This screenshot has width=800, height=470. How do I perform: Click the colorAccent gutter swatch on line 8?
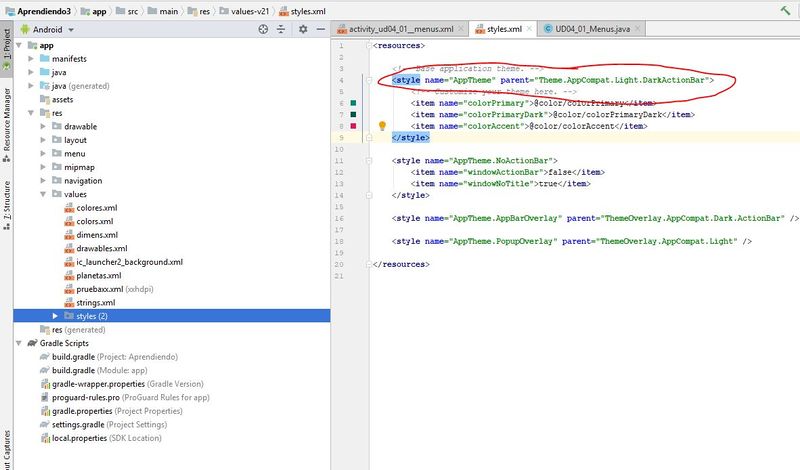tap(353, 126)
